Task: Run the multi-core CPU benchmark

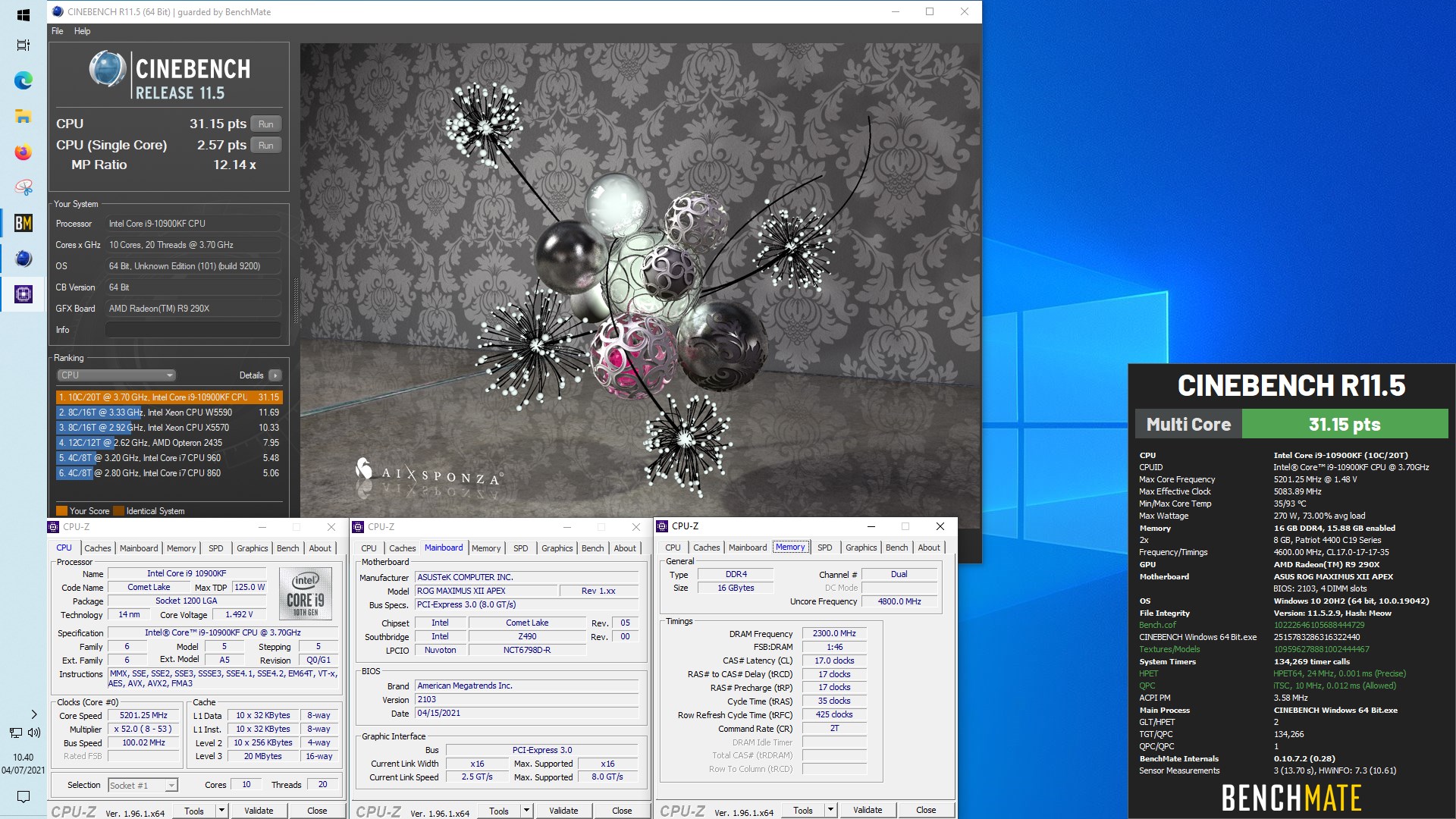Action: (x=265, y=124)
